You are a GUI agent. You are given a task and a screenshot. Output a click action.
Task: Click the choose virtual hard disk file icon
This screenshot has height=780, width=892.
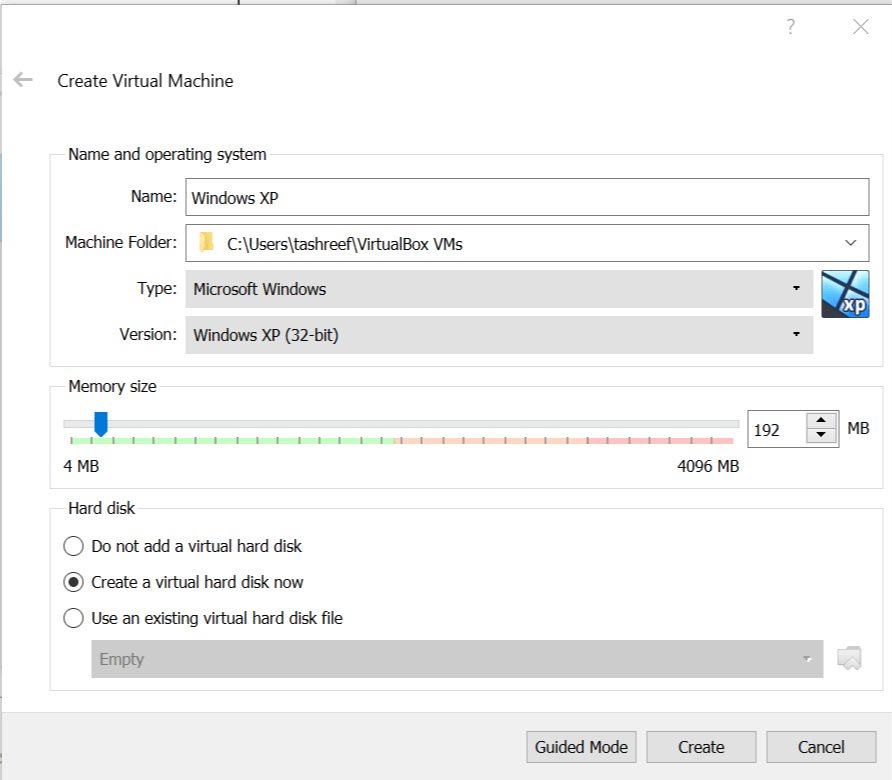pyautogui.click(x=848, y=658)
